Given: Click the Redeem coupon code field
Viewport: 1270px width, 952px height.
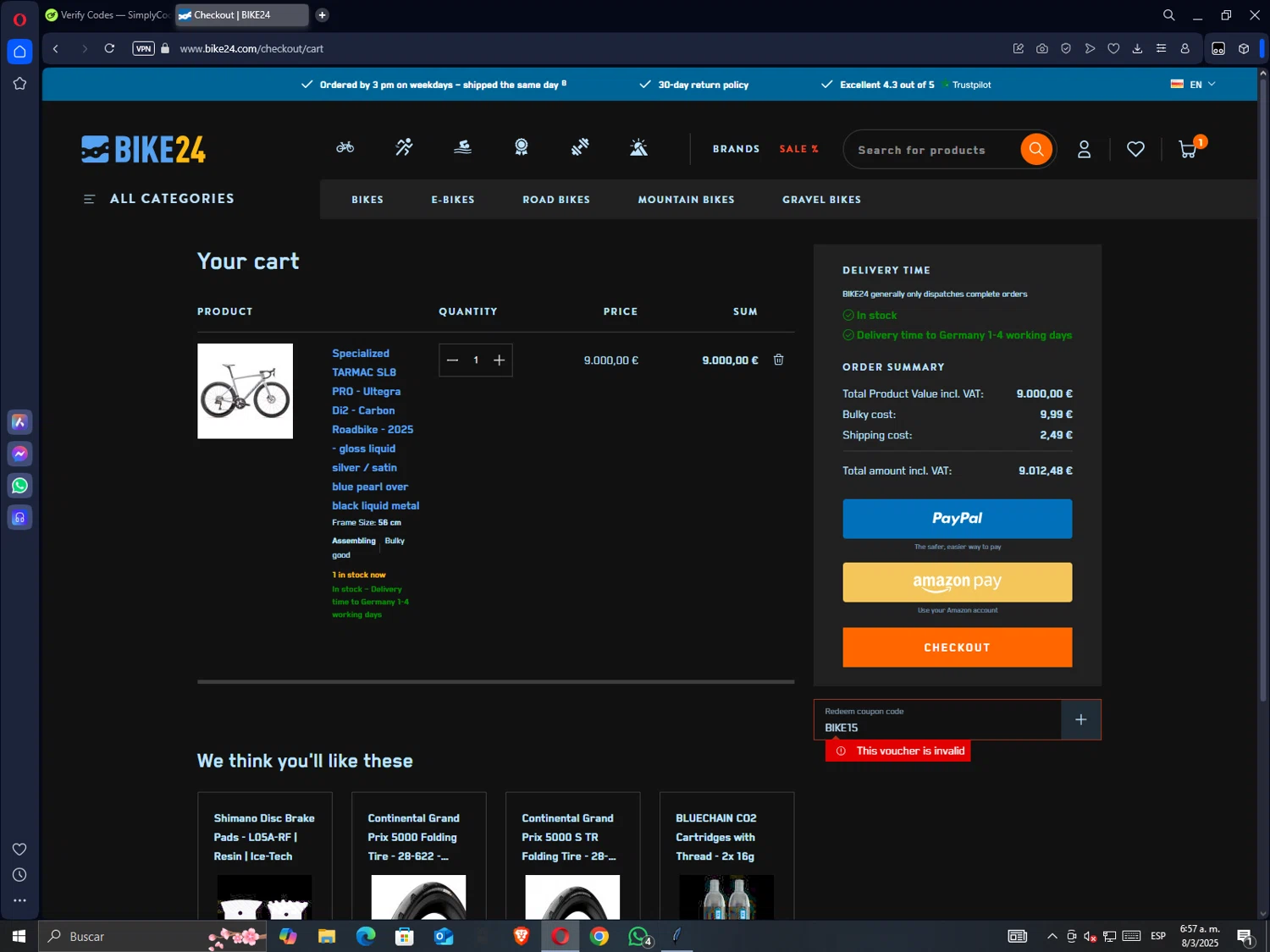Looking at the screenshot, I should (x=937, y=719).
